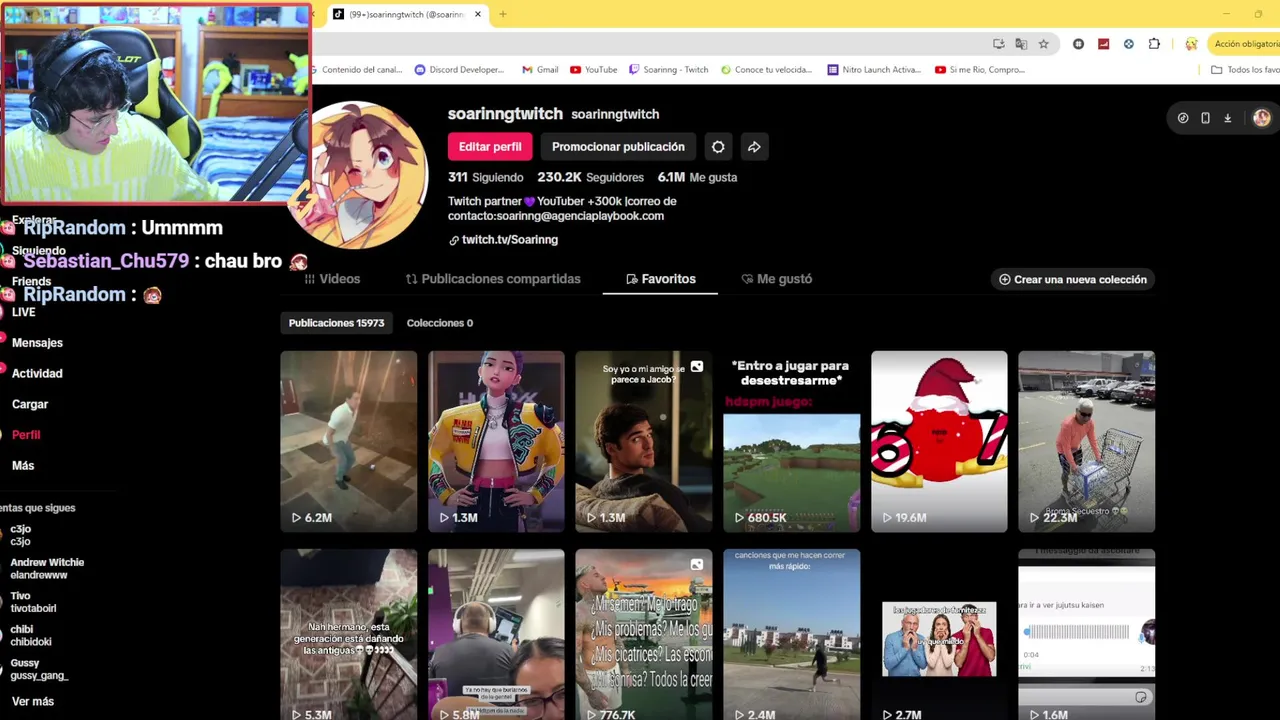The image size is (1280, 720).
Task: Open Cargar in the sidebar
Action: pos(30,404)
